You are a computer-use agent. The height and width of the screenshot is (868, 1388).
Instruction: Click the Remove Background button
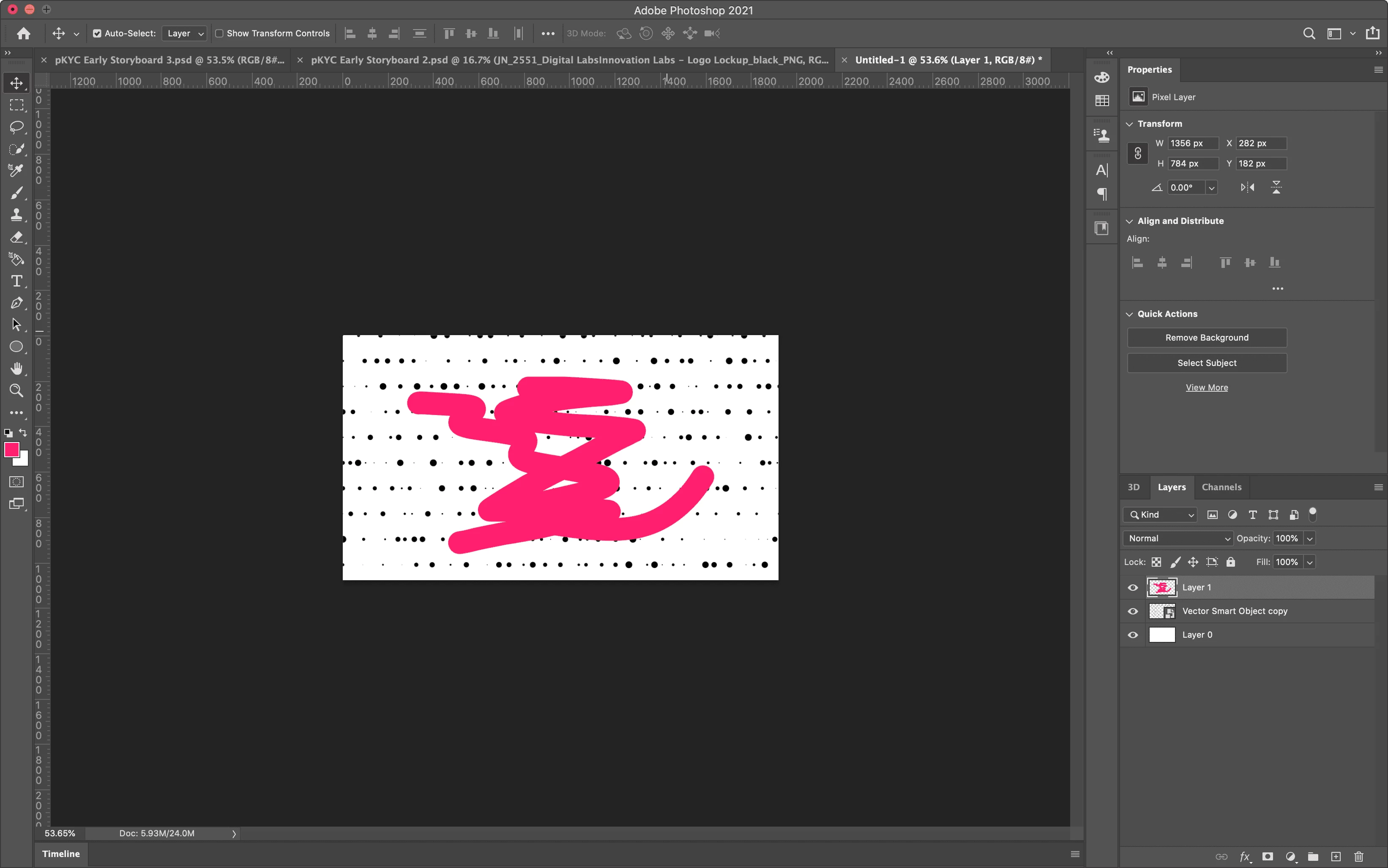tap(1207, 338)
